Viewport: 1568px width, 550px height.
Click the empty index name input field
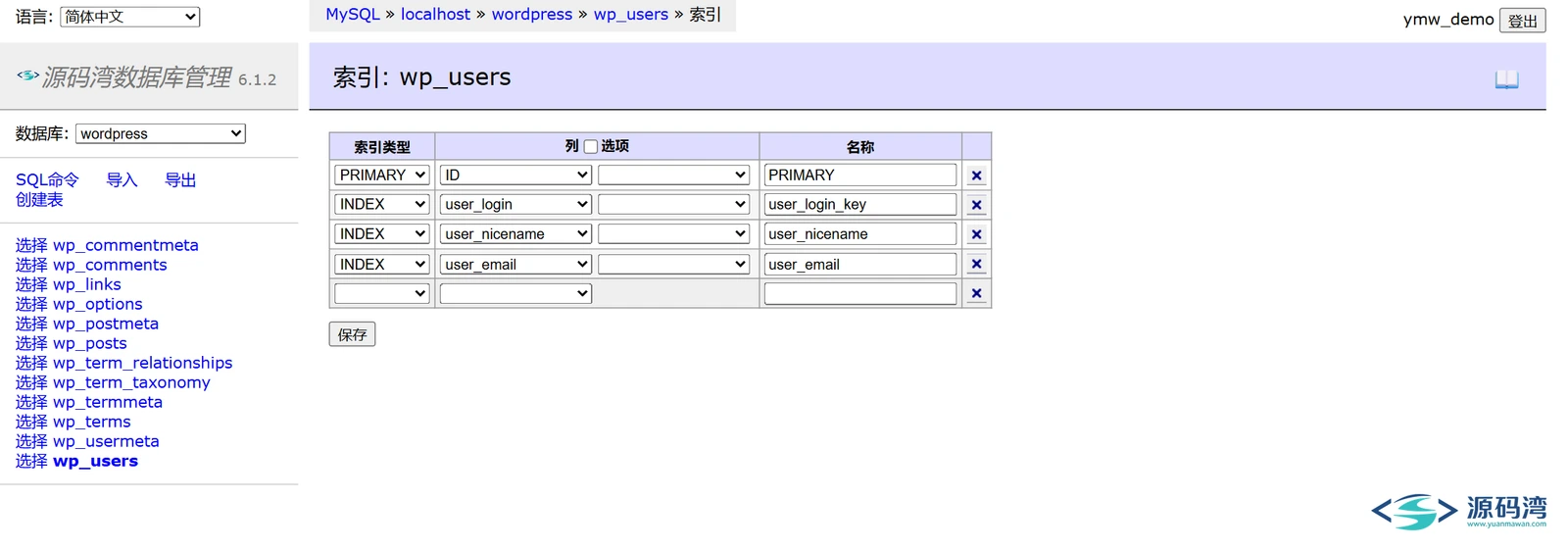(860, 293)
